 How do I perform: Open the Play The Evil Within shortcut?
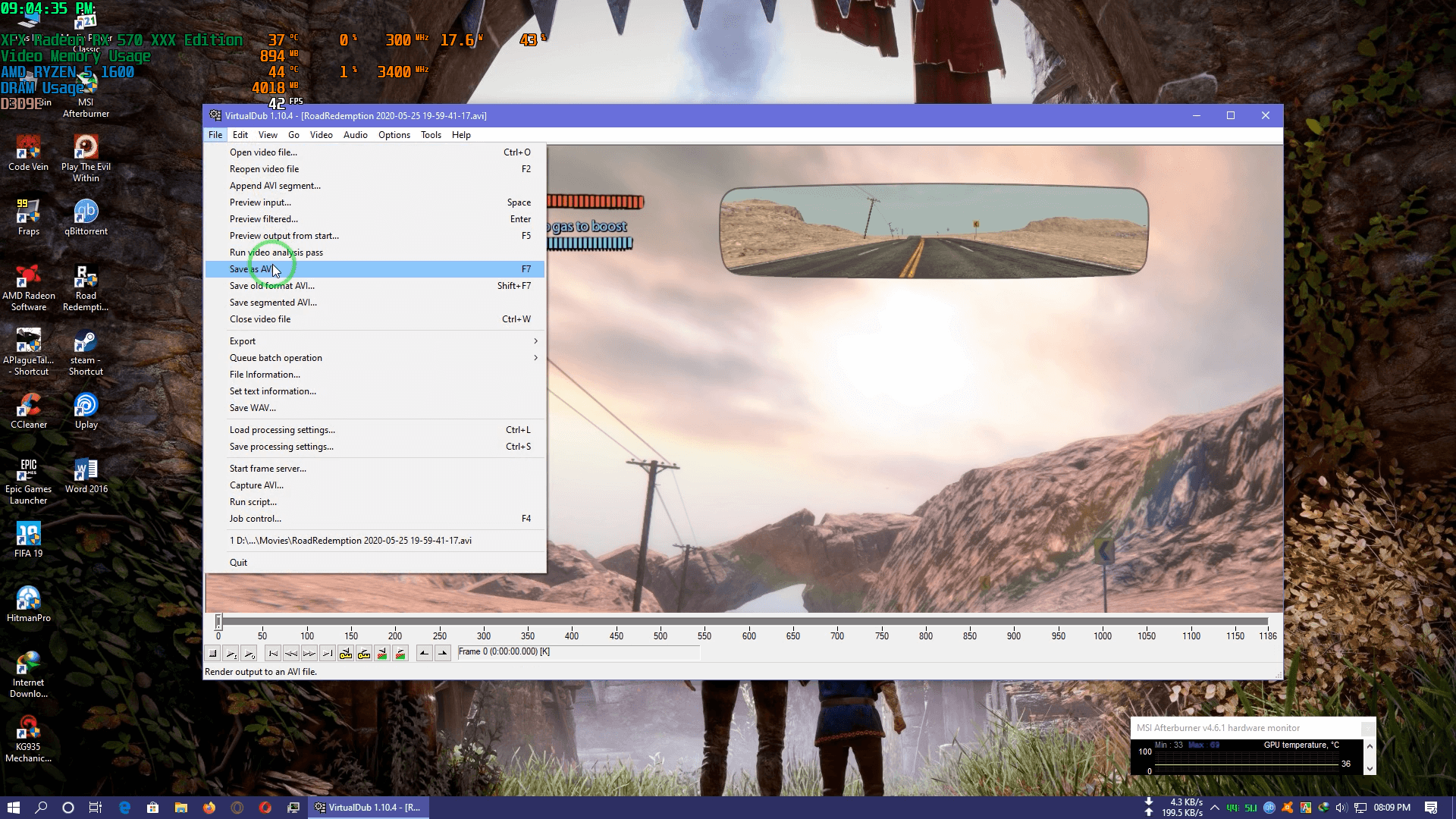(x=86, y=158)
